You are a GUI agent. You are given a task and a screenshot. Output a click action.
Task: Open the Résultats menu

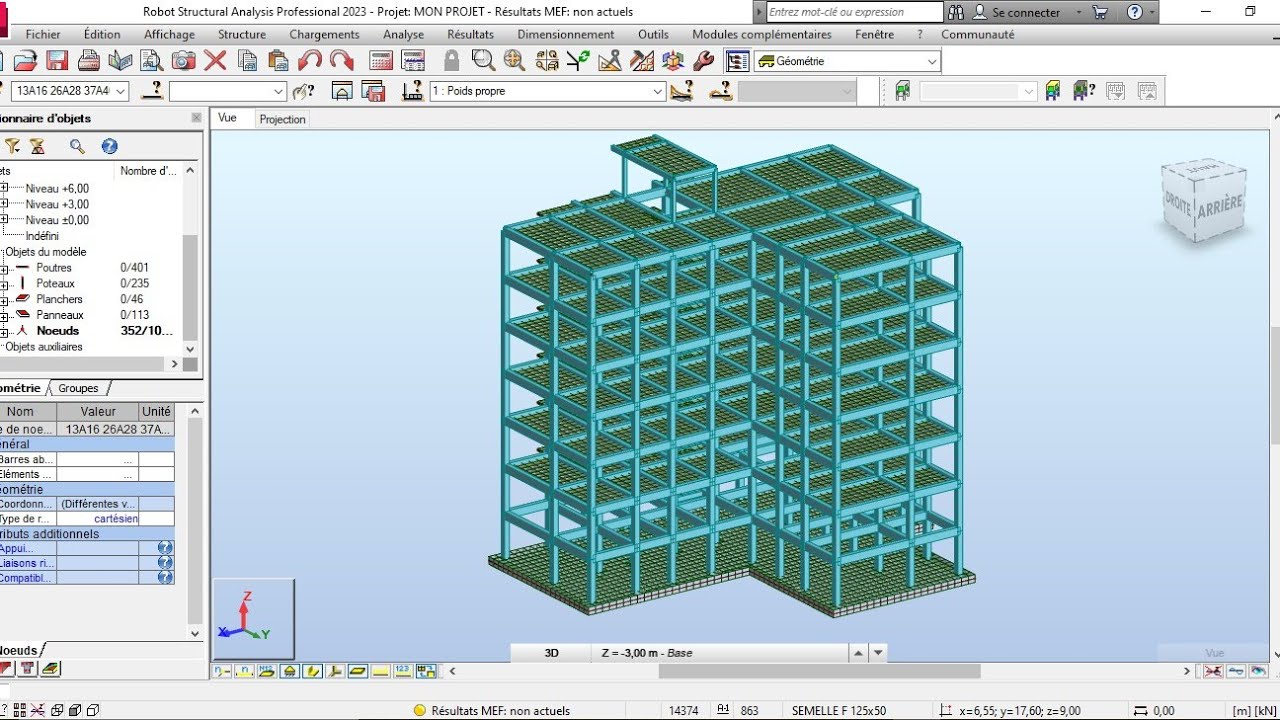470,34
